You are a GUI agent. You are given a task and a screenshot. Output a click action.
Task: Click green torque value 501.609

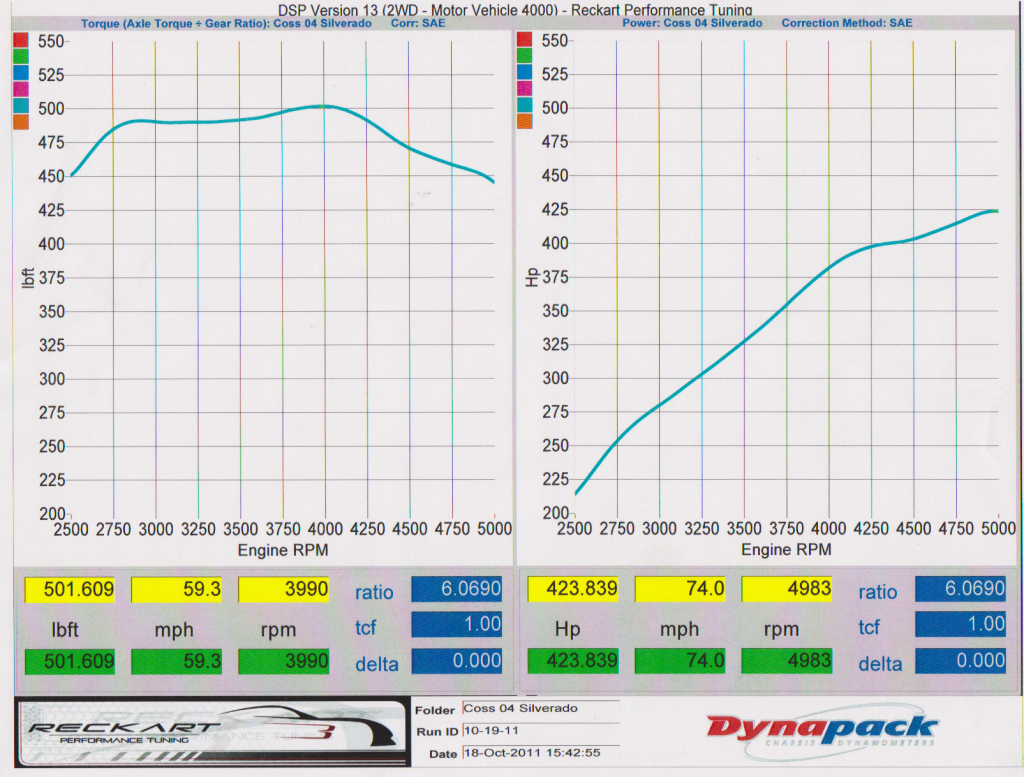point(70,661)
